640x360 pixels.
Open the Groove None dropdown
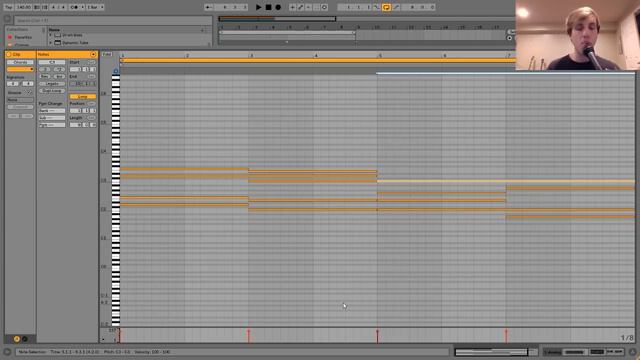pyautogui.click(x=20, y=100)
